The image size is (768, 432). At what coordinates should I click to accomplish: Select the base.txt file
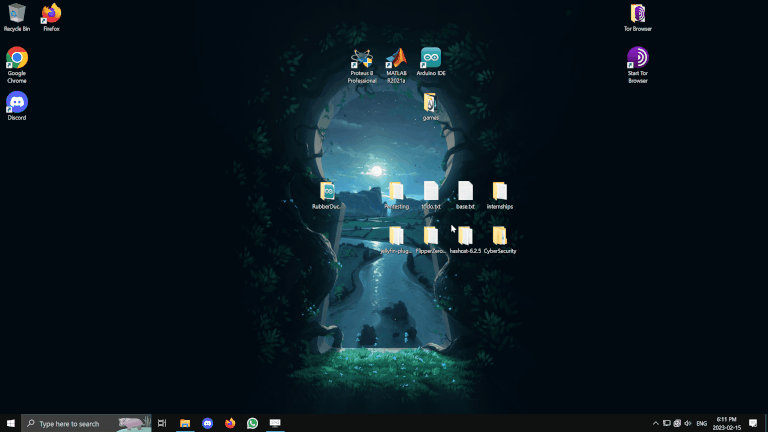coord(465,195)
